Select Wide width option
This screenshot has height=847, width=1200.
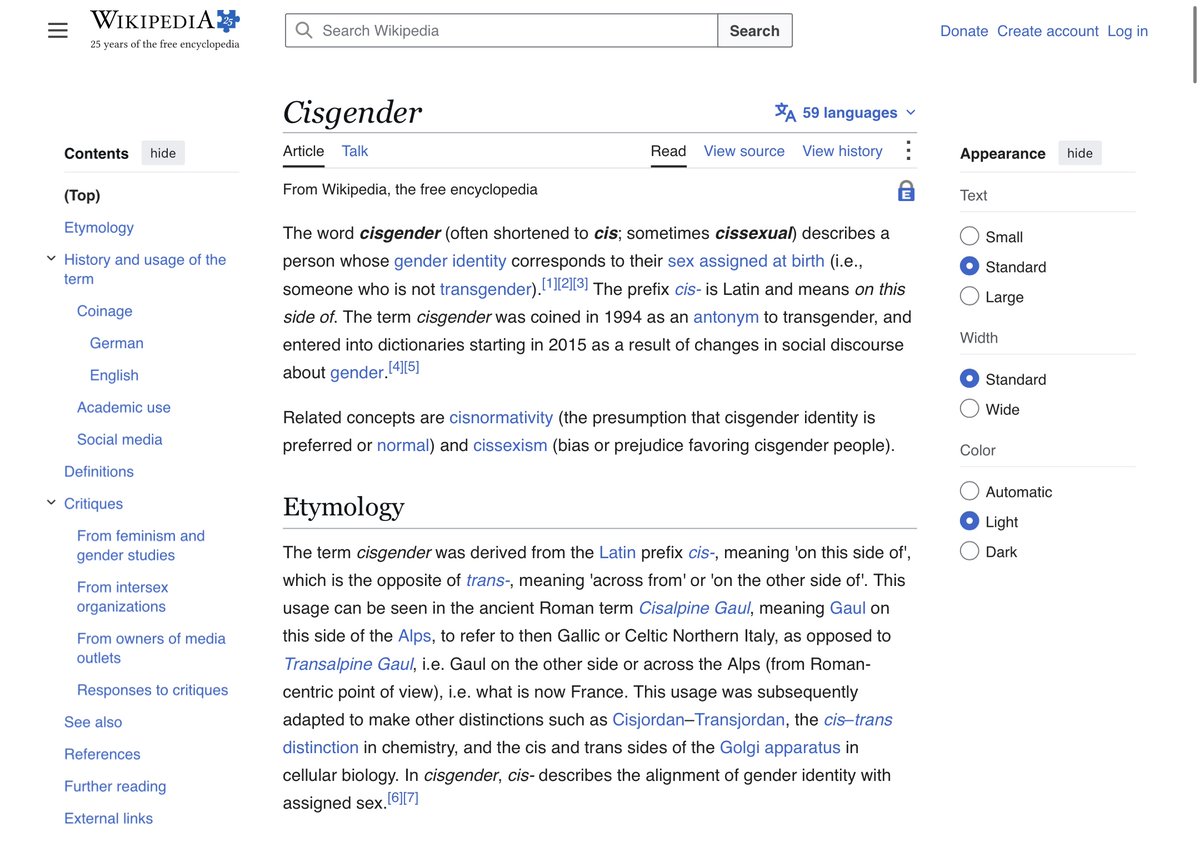coord(969,409)
